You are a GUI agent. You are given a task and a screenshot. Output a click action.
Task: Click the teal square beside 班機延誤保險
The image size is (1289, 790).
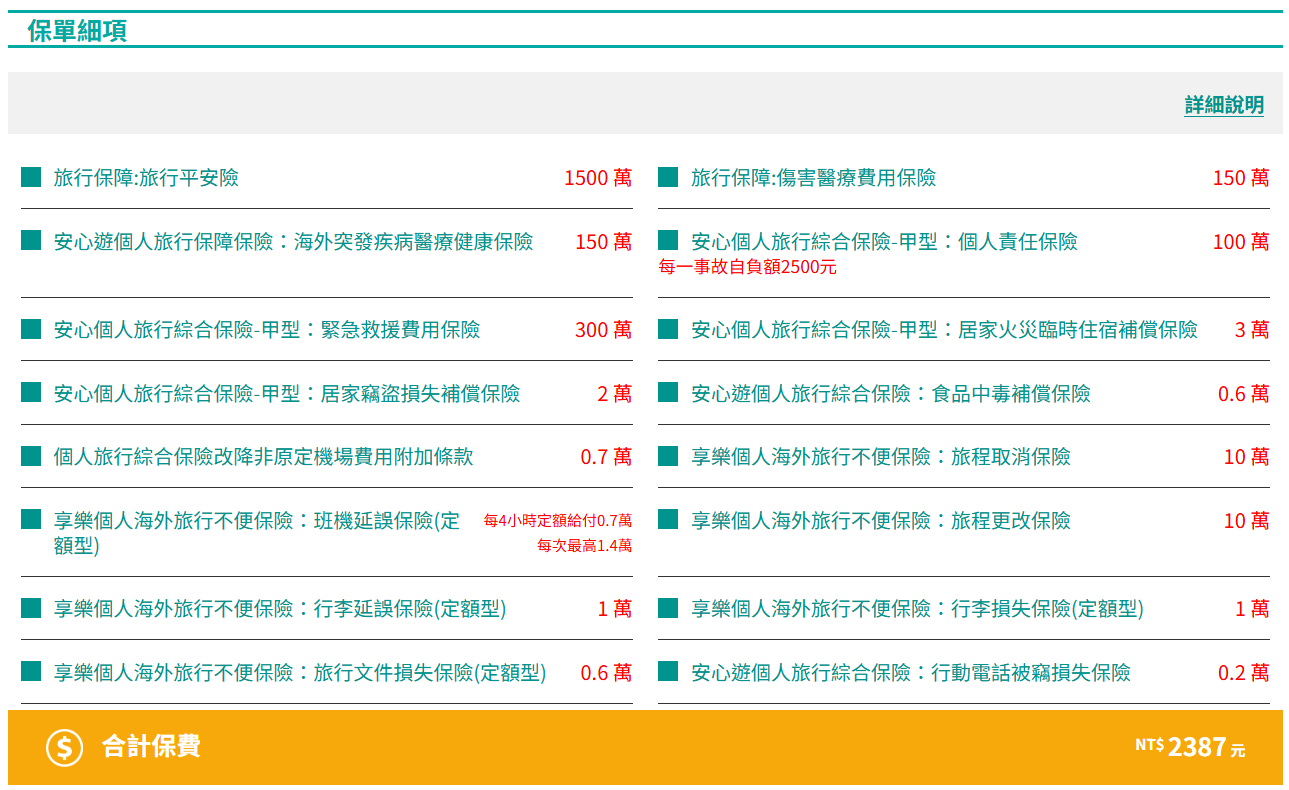pyautogui.click(x=31, y=520)
